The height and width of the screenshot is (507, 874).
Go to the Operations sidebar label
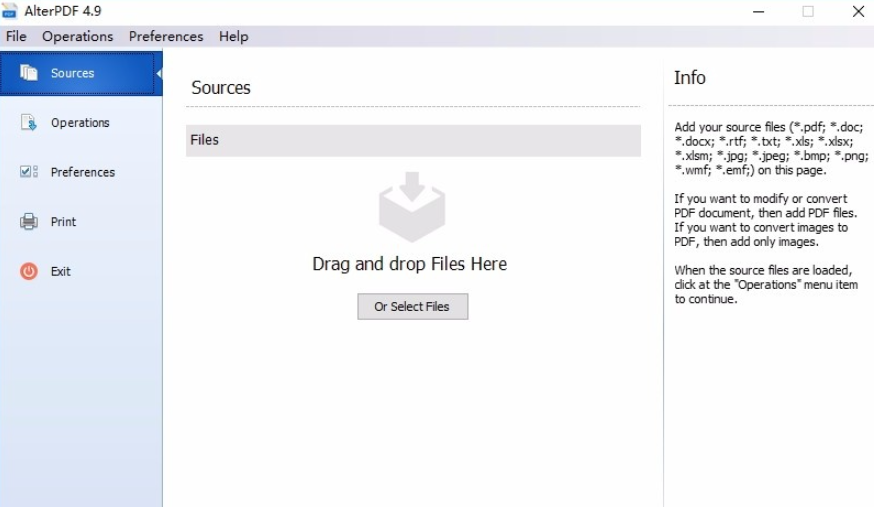[80, 123]
